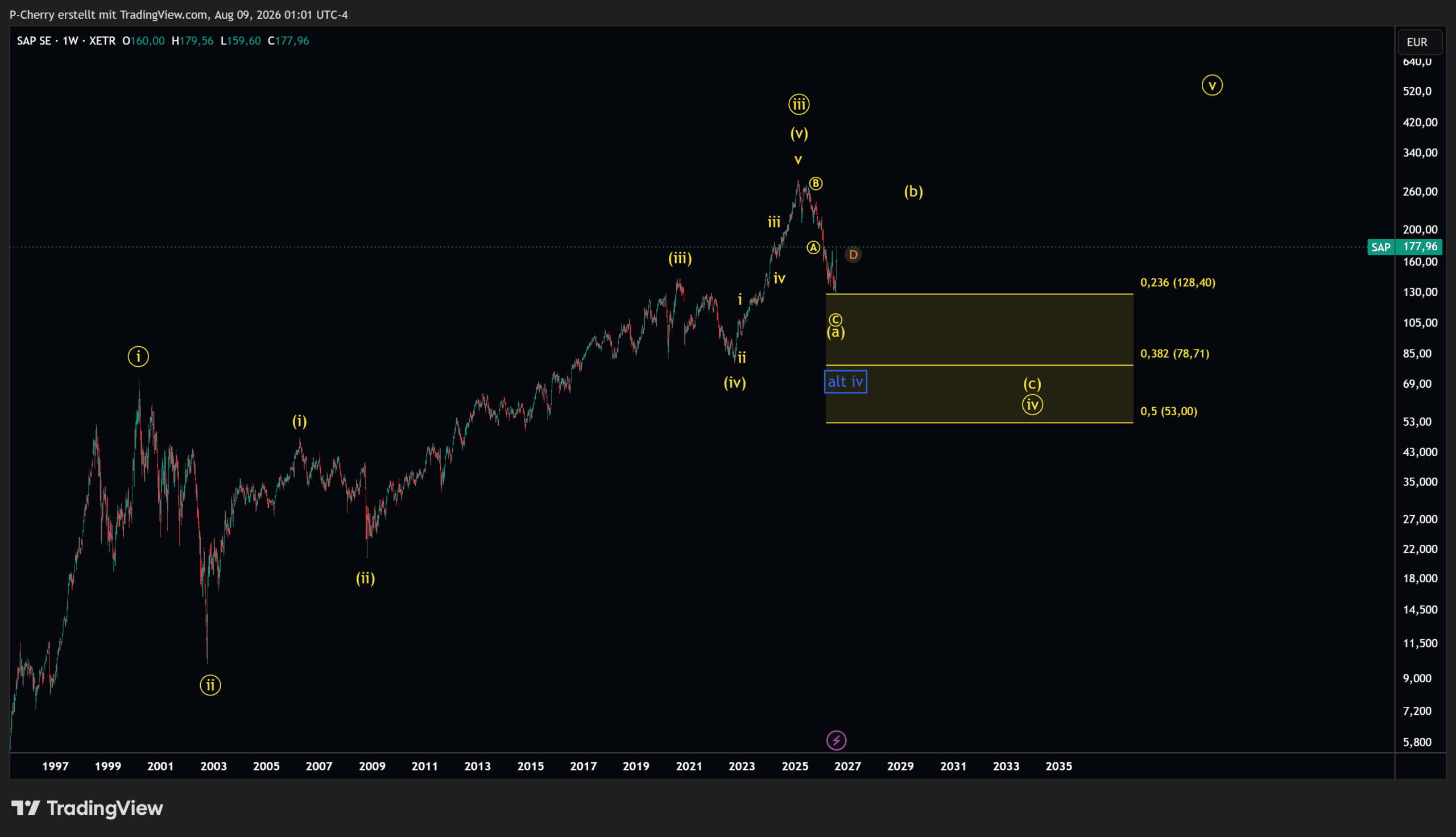
Task: Select the '(c)' wave label
Action: [1032, 384]
